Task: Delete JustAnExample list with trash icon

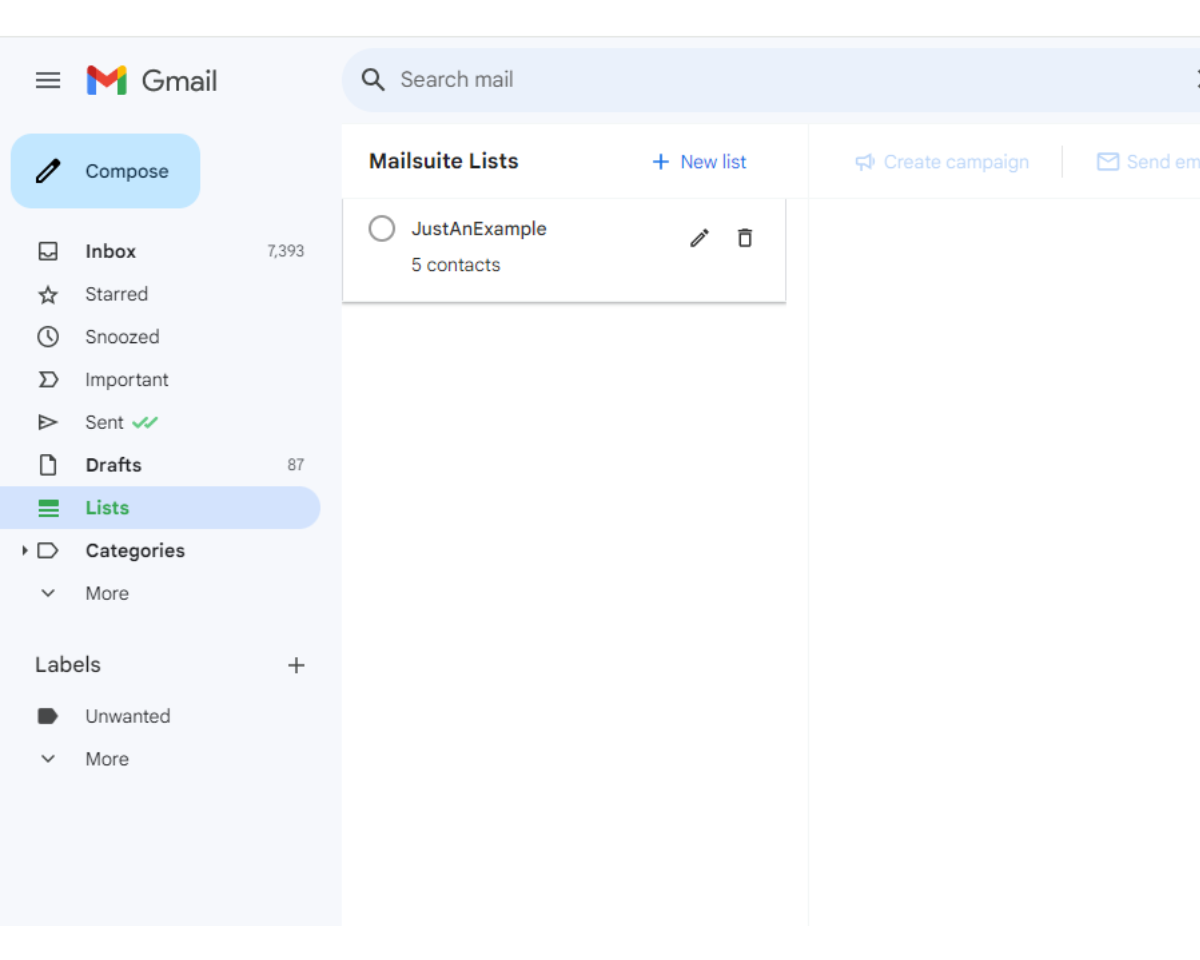Action: (745, 238)
